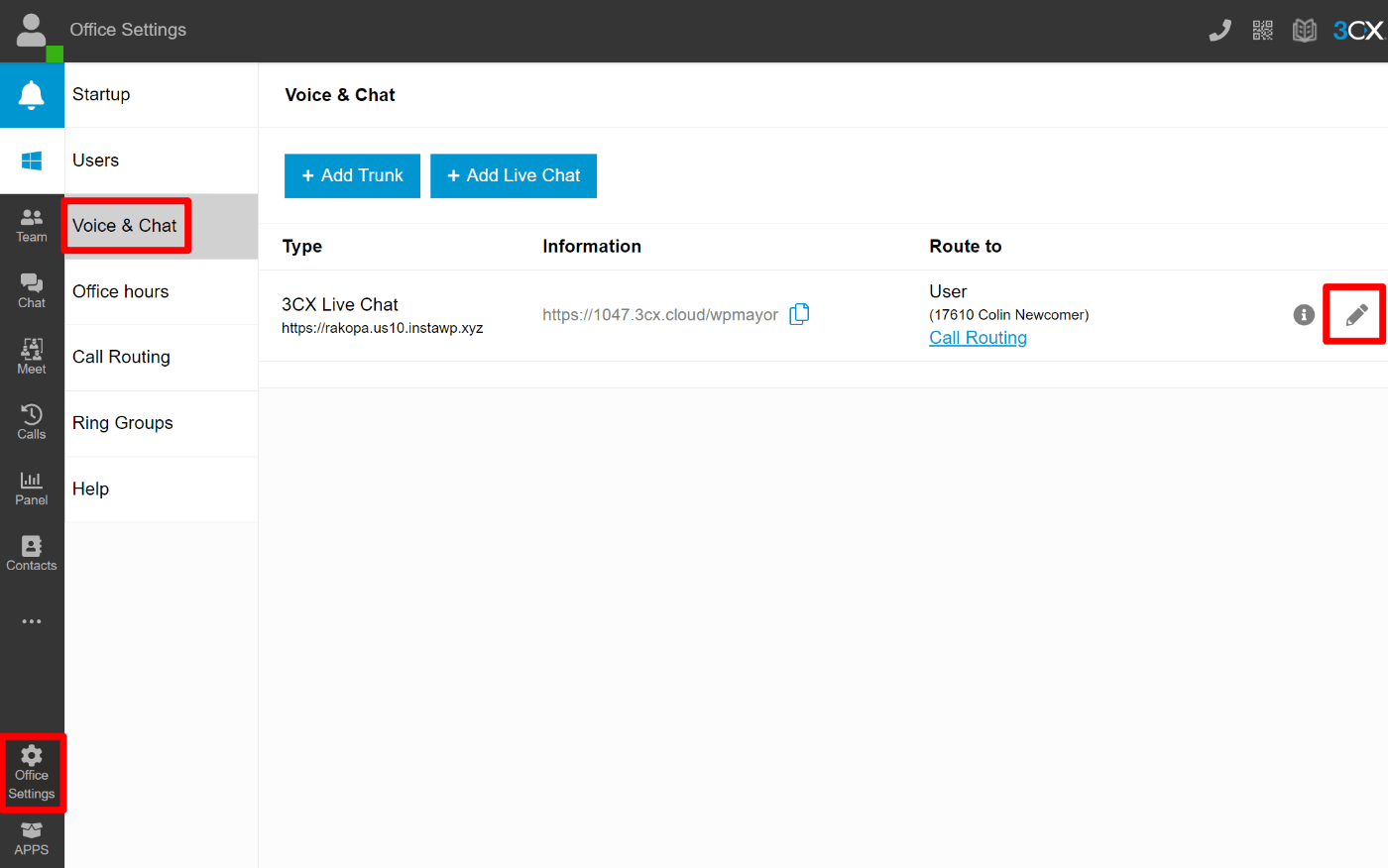Open the Help menu item

click(x=162, y=489)
